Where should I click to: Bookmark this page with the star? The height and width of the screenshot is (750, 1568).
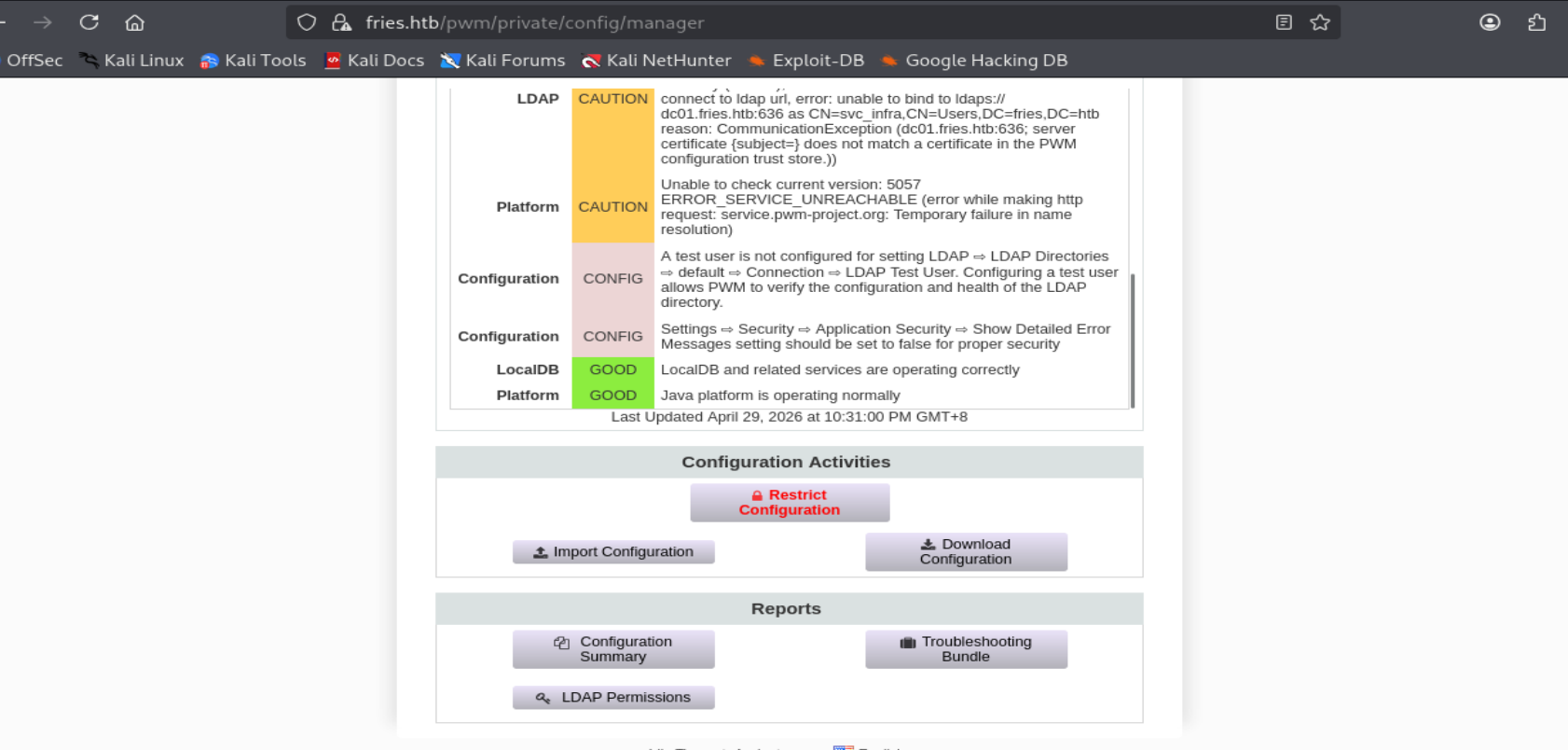coord(1320,22)
